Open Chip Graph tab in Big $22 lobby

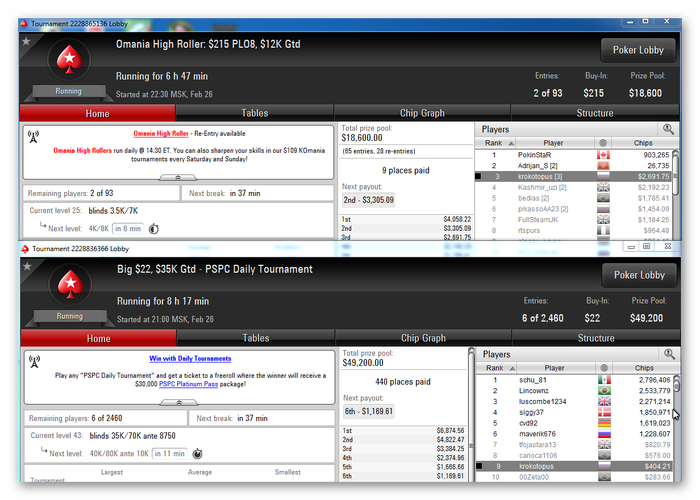click(423, 338)
